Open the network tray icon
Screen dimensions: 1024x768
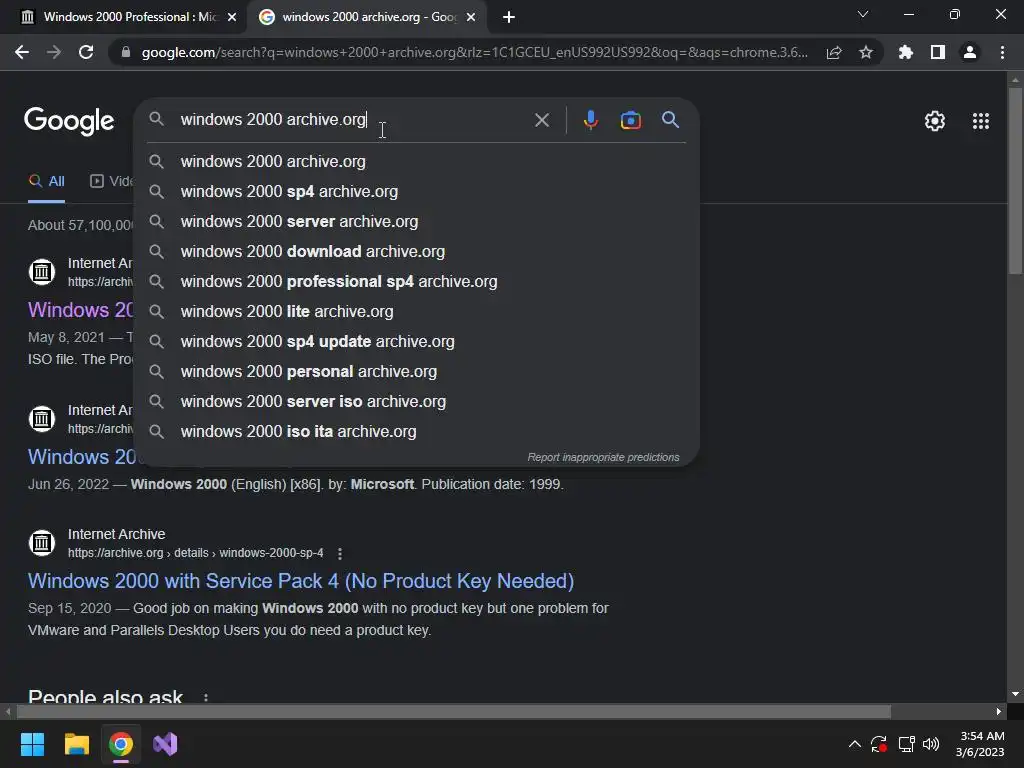(906, 744)
